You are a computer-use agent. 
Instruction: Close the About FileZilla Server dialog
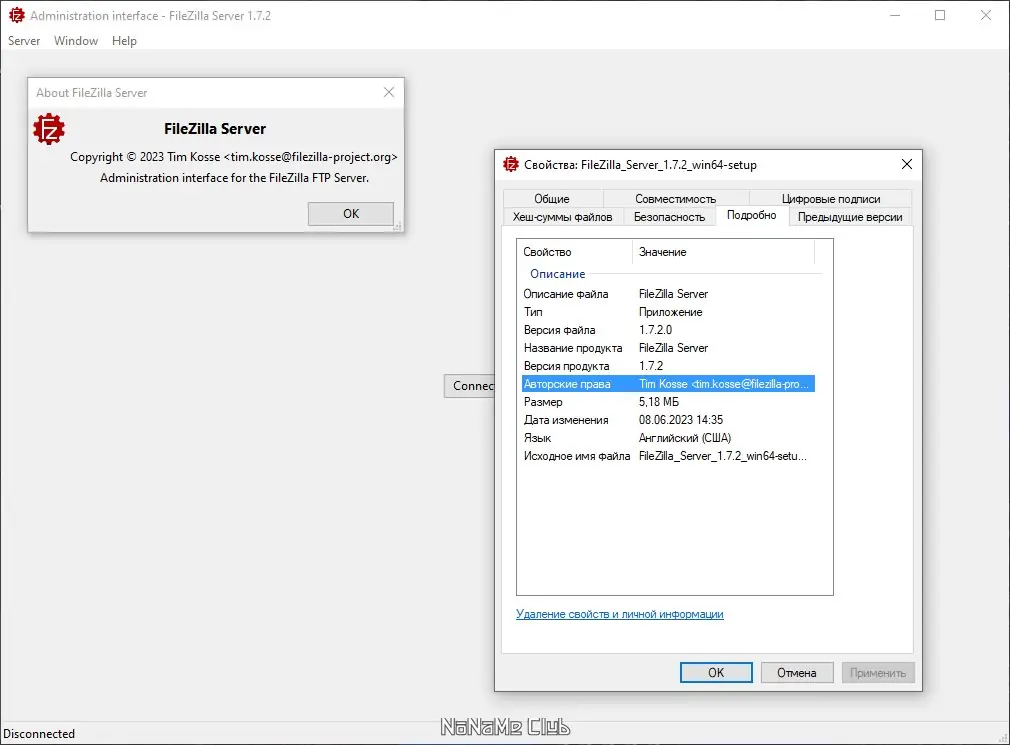click(x=389, y=92)
